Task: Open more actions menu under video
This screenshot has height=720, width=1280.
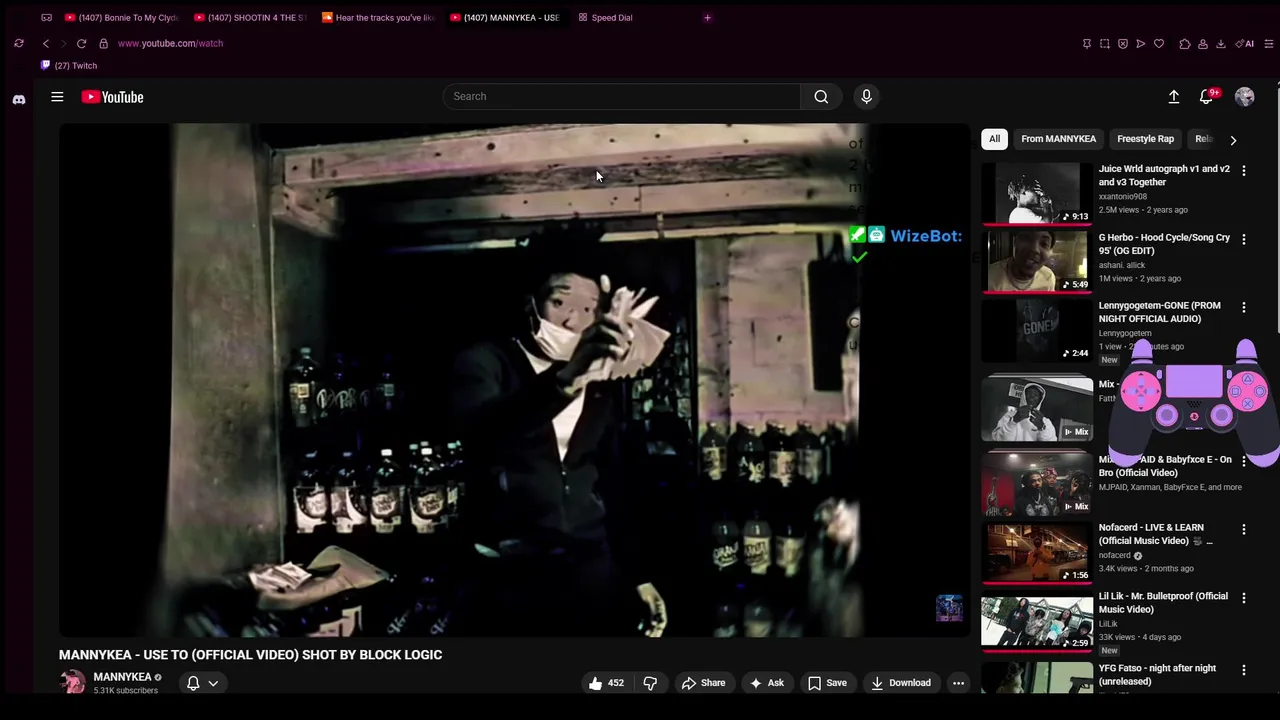Action: (x=958, y=683)
